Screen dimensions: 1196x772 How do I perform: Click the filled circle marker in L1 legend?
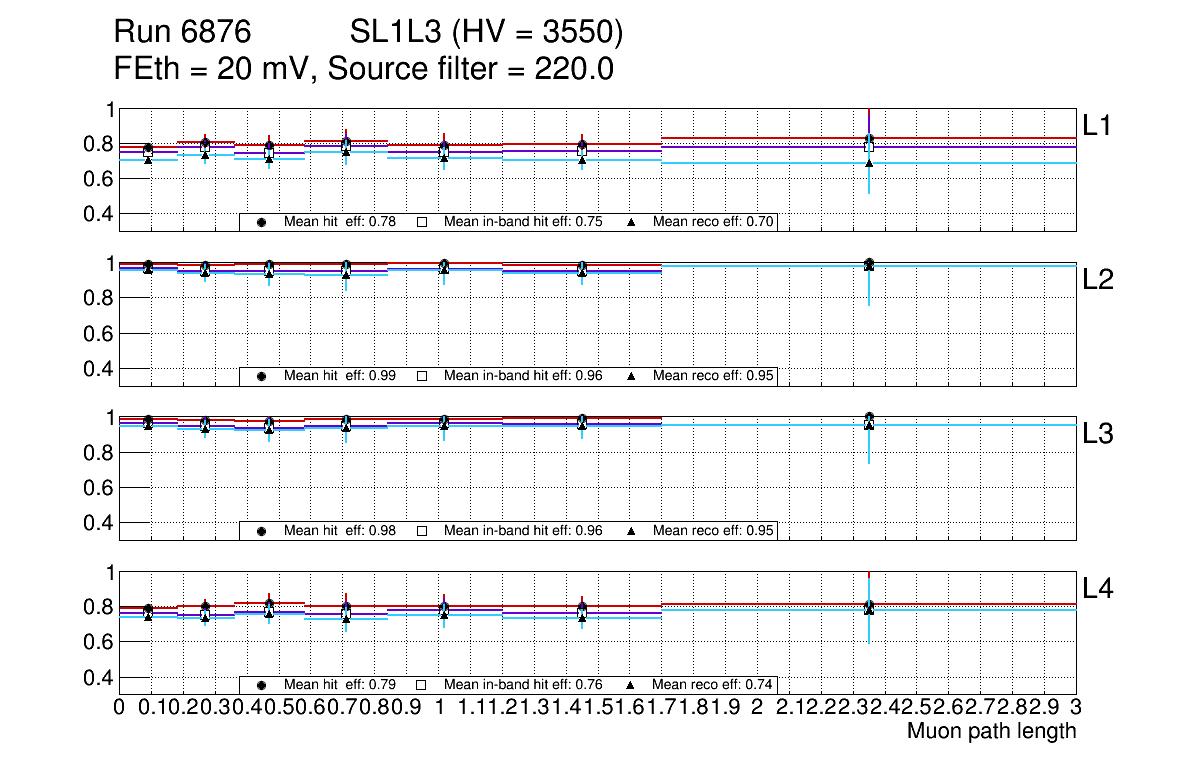point(261,223)
